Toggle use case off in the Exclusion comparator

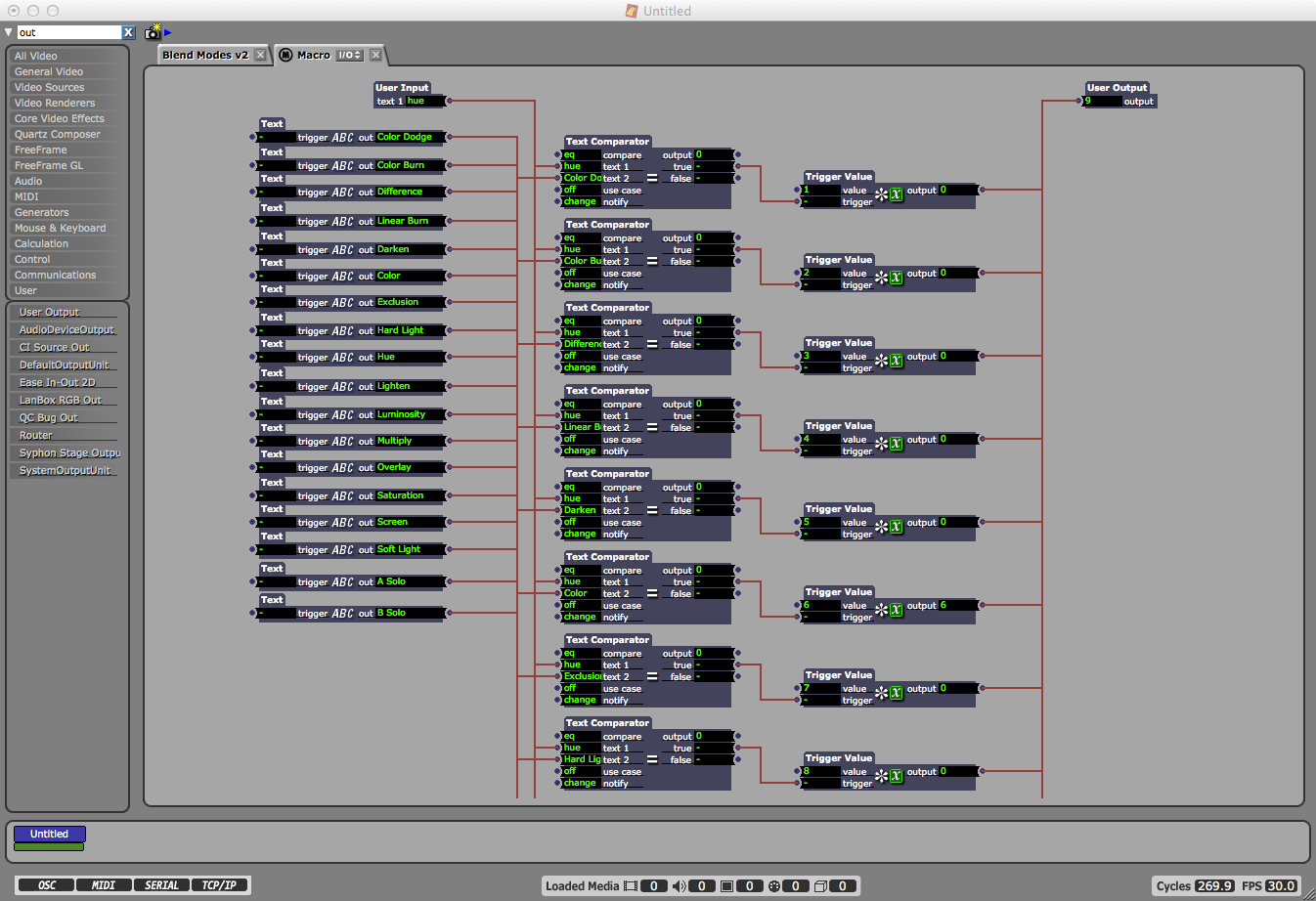pyautogui.click(x=581, y=688)
